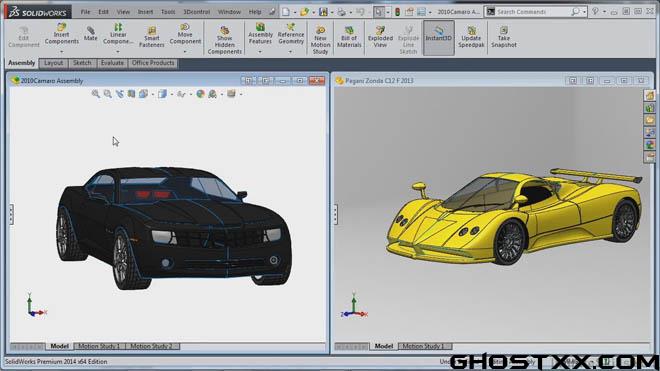Screen dimensions: 660x371
Task: Open the Move Component dropdown arrow
Action: point(185,52)
